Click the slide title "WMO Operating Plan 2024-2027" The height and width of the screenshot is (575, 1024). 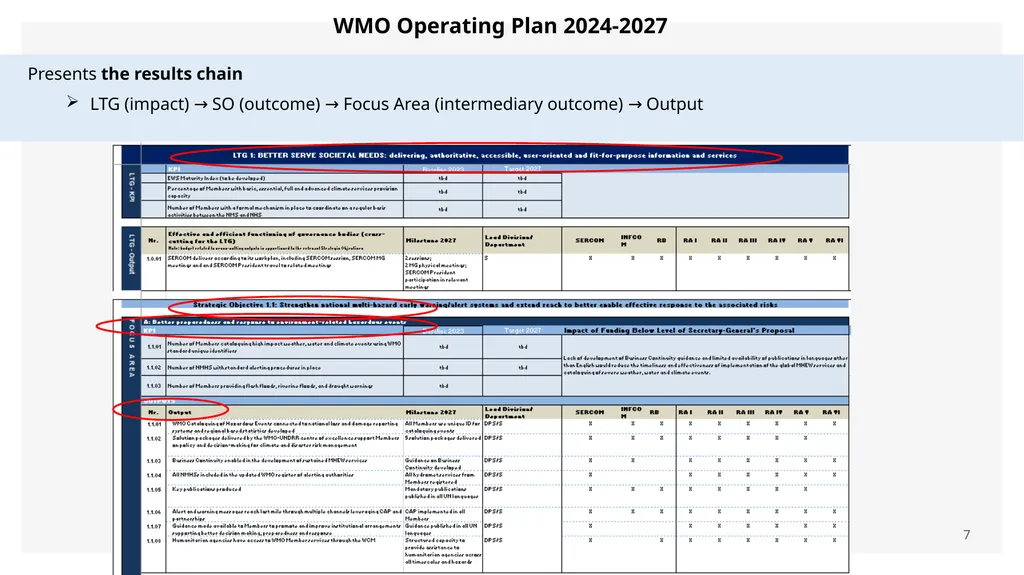click(x=500, y=26)
